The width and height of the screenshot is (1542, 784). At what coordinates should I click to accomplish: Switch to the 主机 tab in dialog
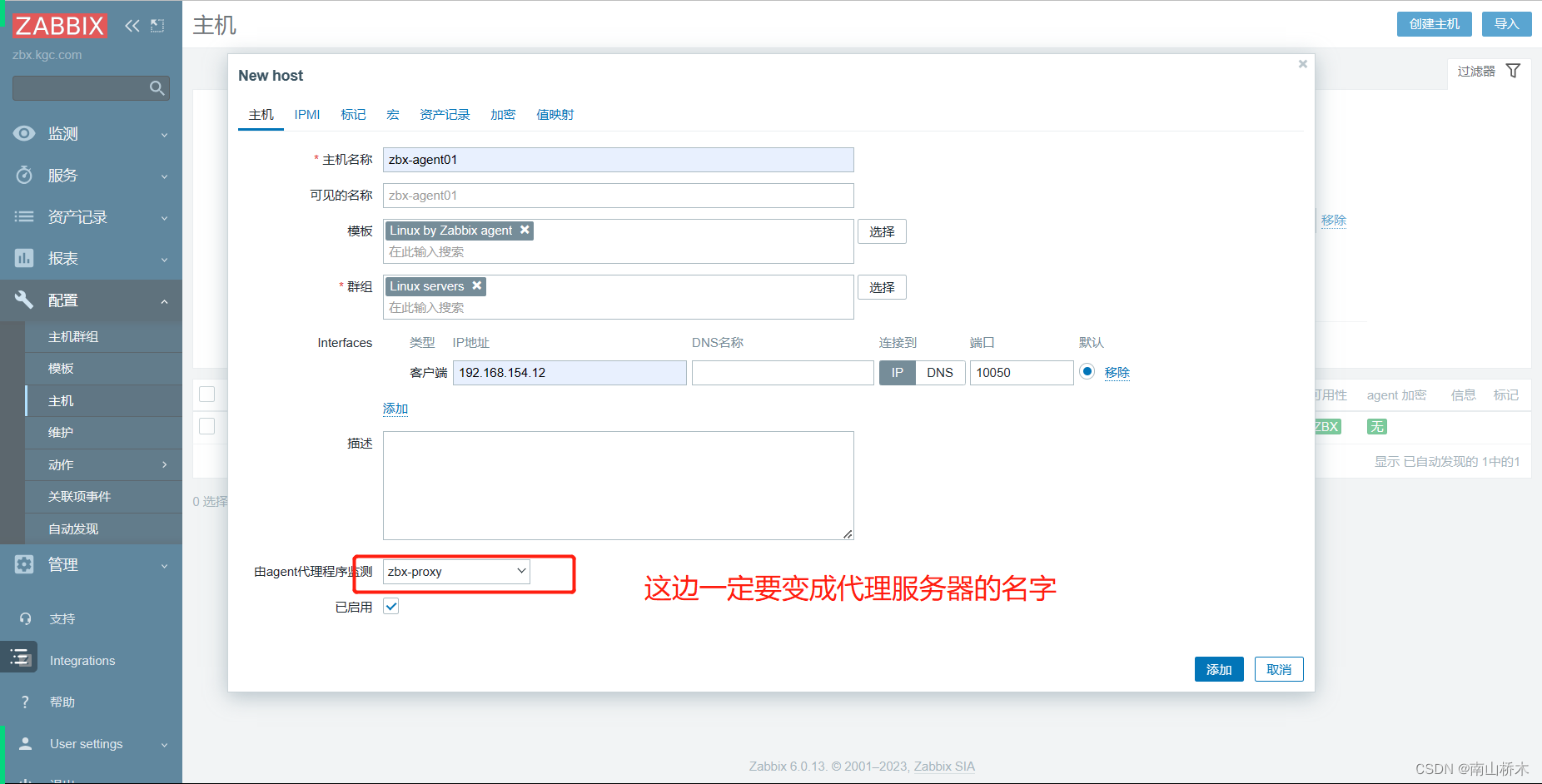[261, 115]
